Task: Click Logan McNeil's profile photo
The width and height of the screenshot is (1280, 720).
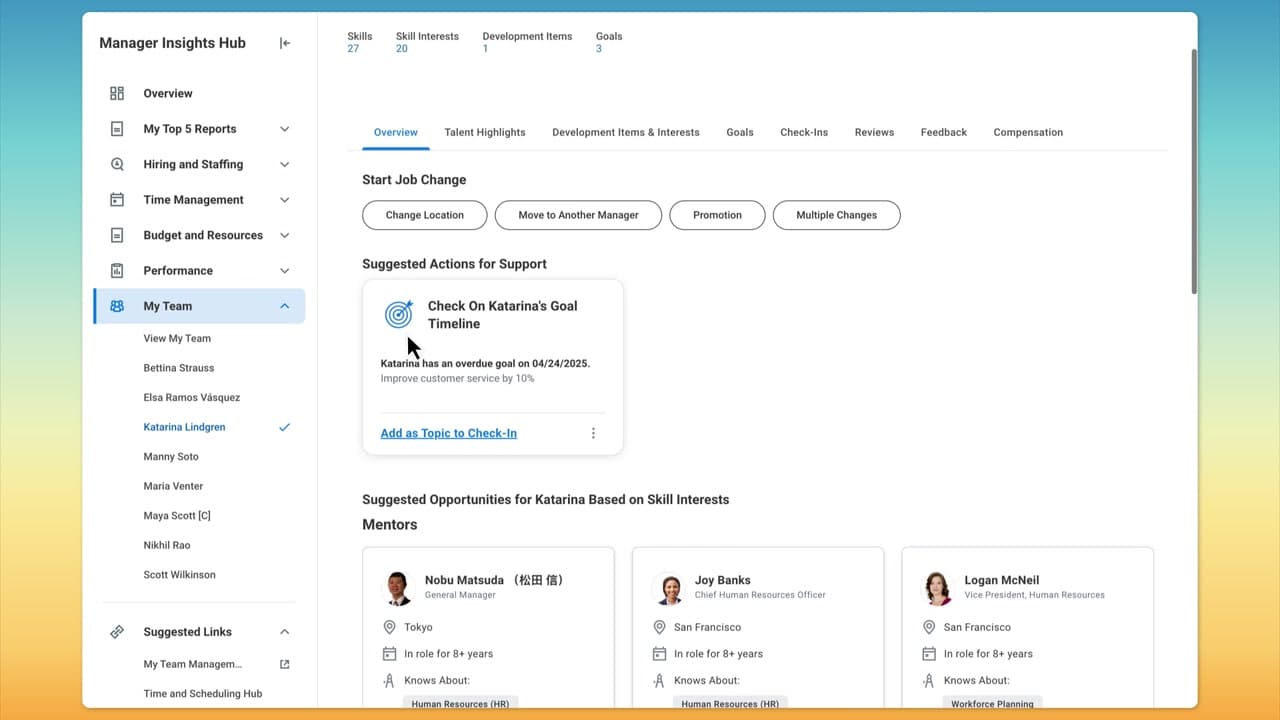Action: click(x=938, y=588)
